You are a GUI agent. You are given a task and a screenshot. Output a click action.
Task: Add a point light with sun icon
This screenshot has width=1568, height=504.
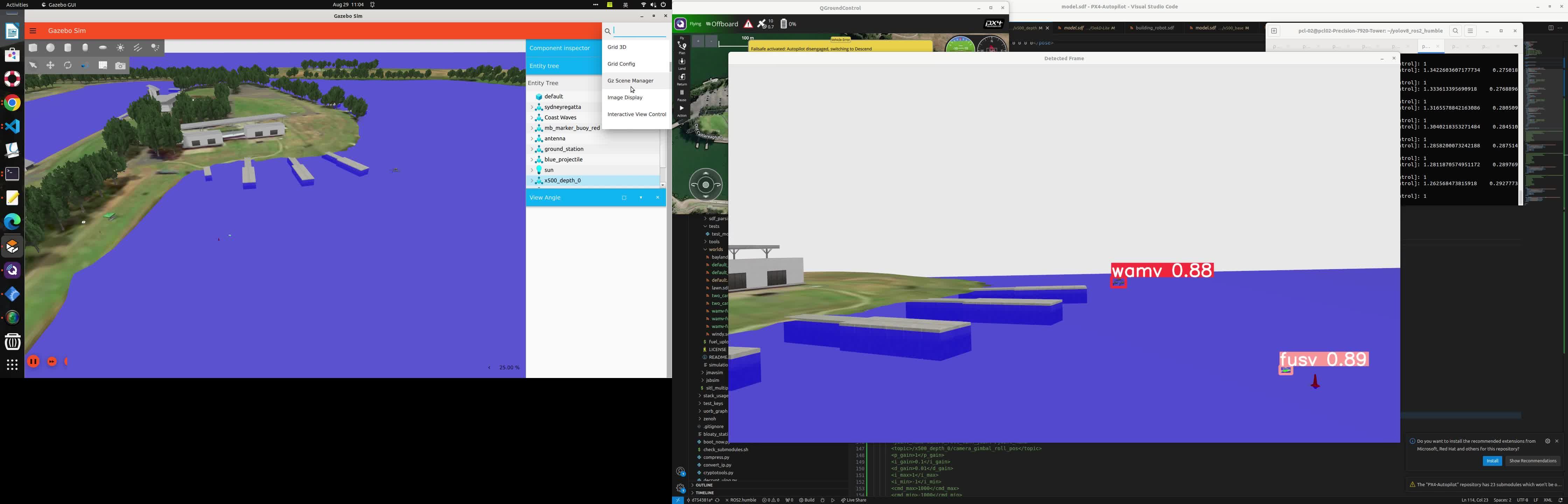tap(120, 48)
